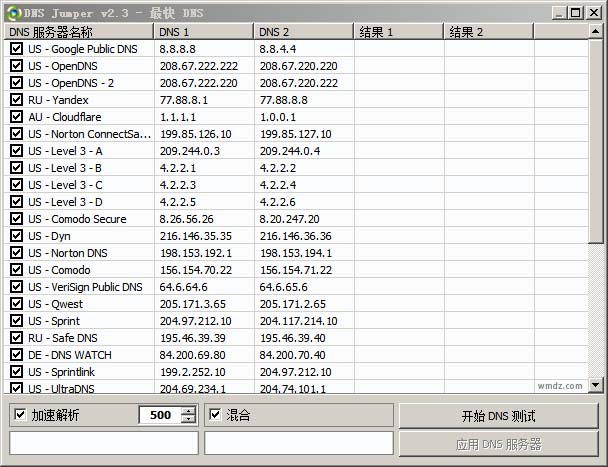Click the 500 timeout input field
Screen dimensions: 608x467
(x=158, y=415)
